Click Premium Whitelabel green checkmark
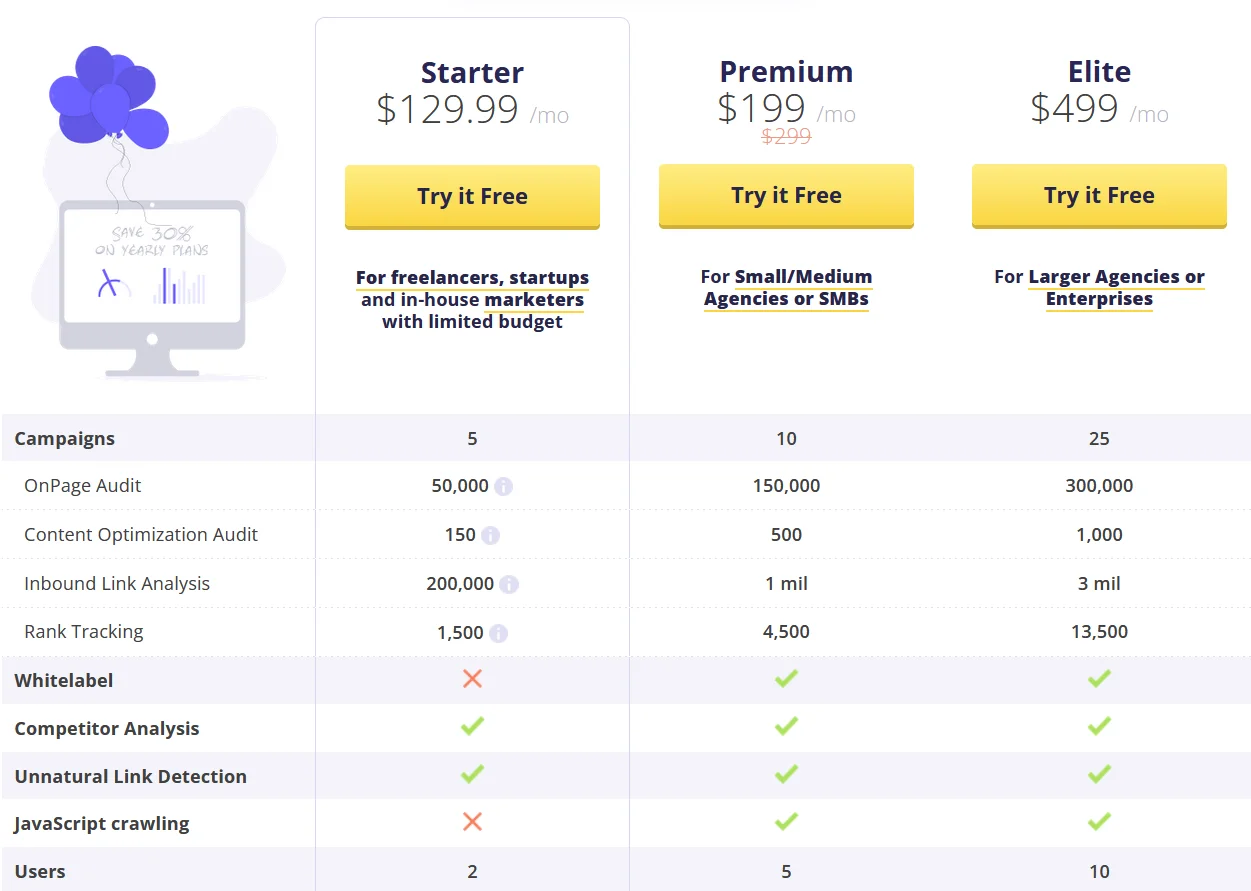 coord(786,679)
